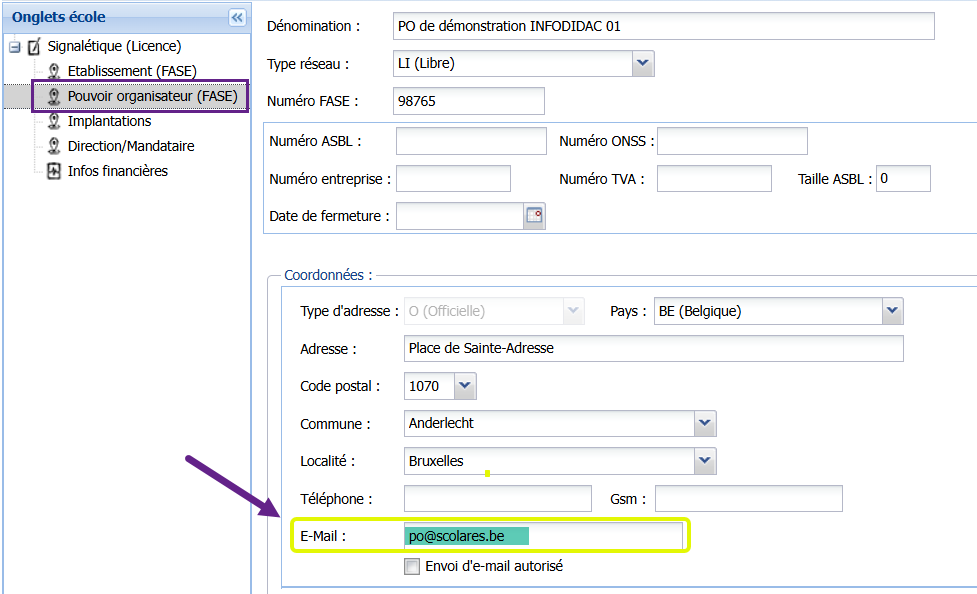
Task: Open the Code postal dropdown
Action: 465,385
